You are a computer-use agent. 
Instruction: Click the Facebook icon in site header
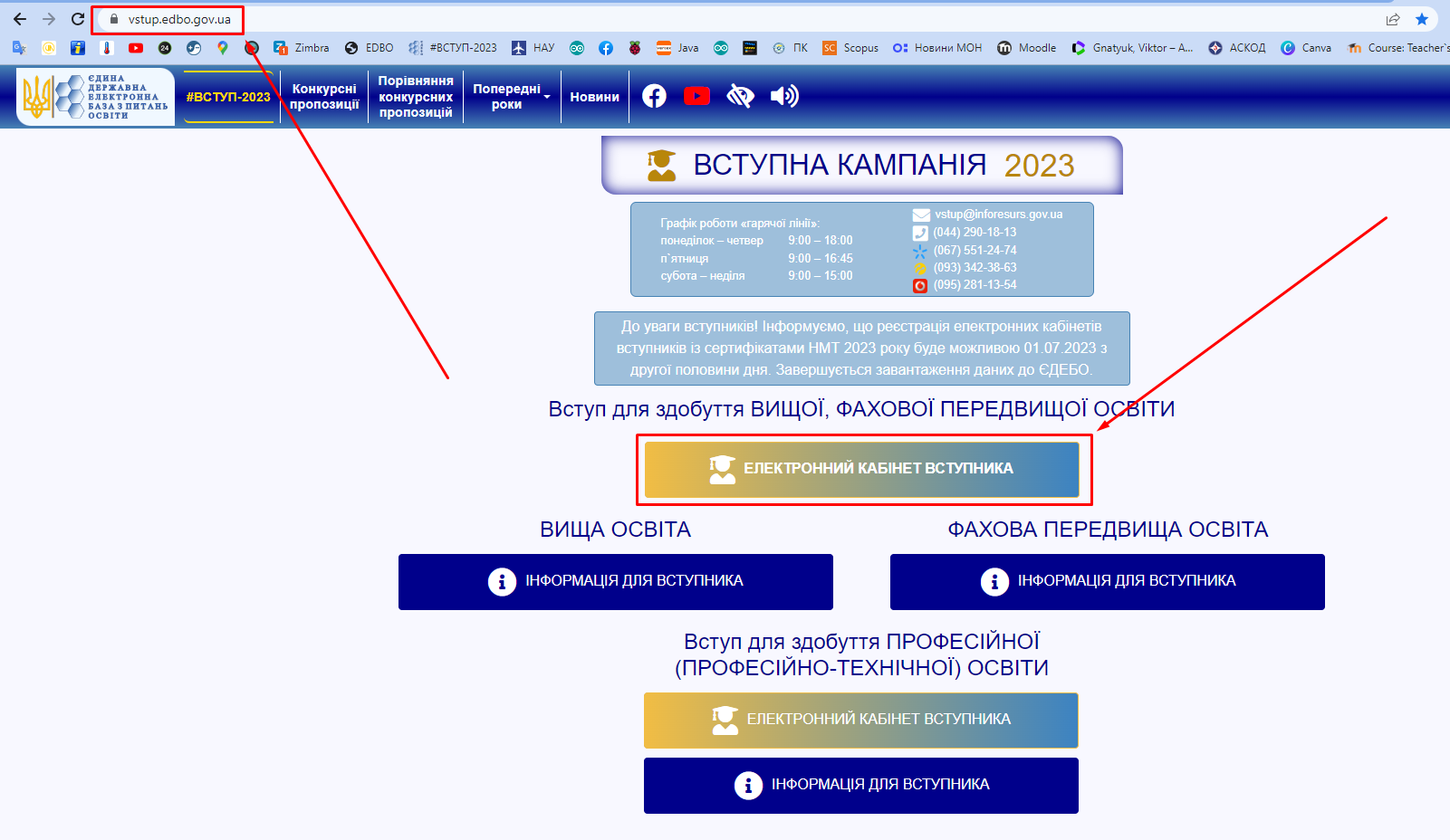click(x=654, y=96)
